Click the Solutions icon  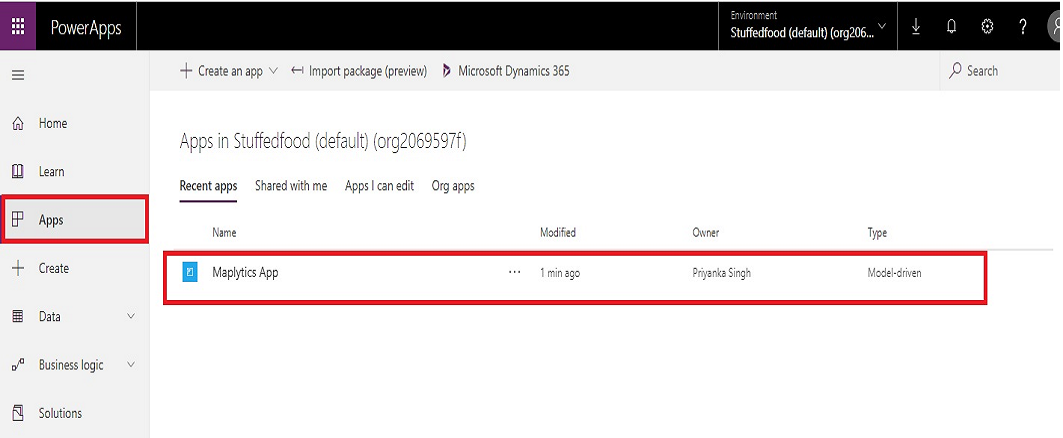click(18, 413)
